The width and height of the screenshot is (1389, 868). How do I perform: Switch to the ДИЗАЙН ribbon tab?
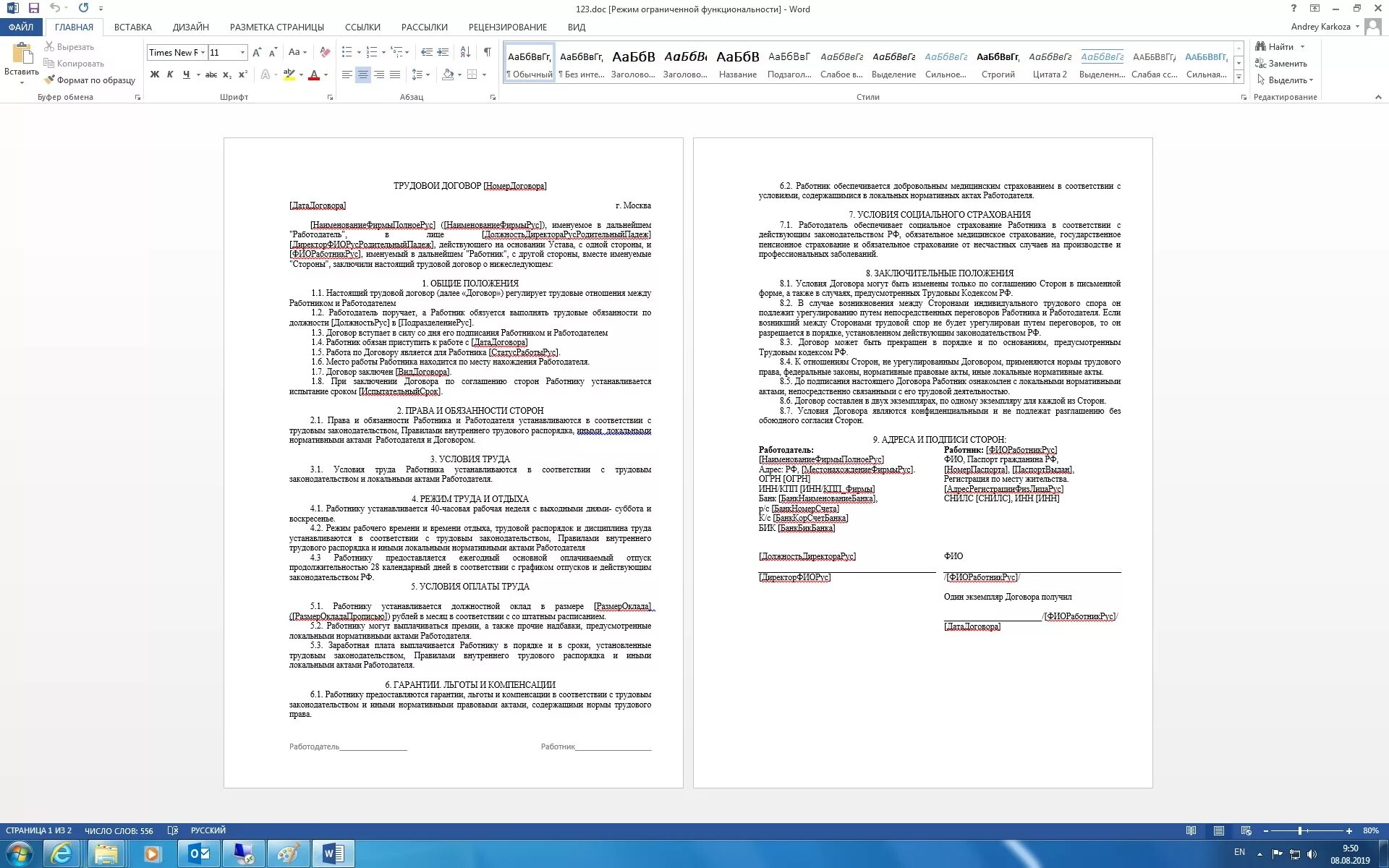pyautogui.click(x=191, y=27)
